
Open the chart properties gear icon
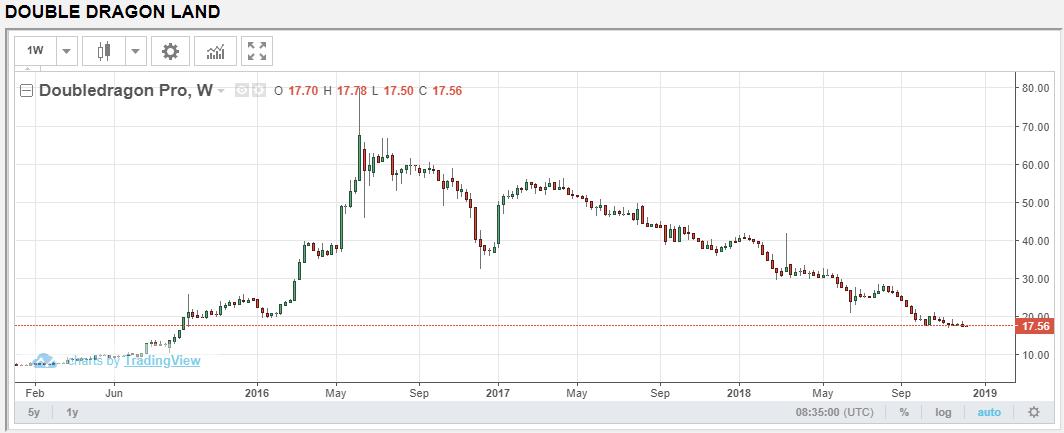[x=171, y=51]
